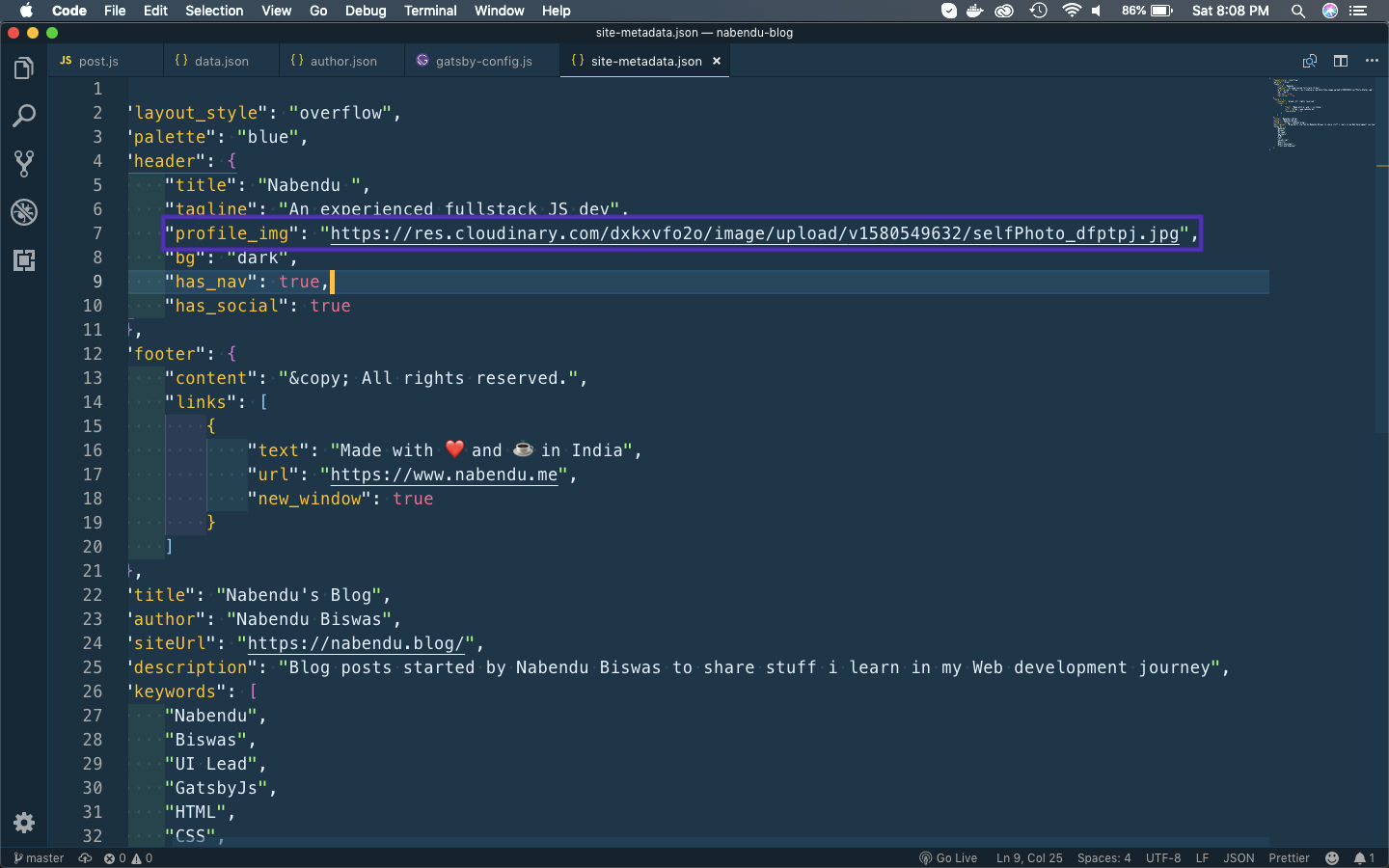Open the Explorer view in the activity bar
This screenshot has width=1389, height=868.
(24, 68)
